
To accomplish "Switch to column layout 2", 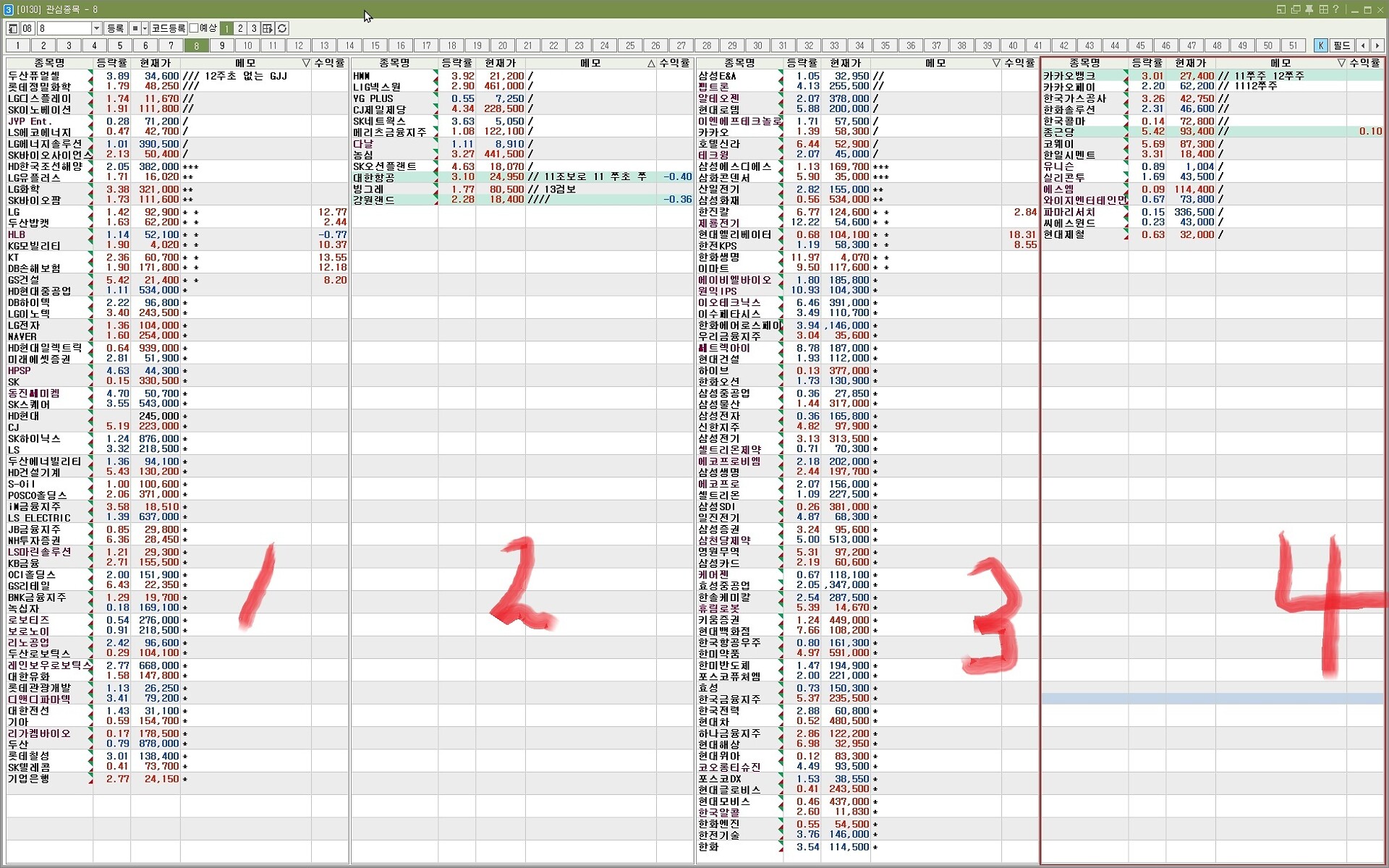I will tap(240, 28).
